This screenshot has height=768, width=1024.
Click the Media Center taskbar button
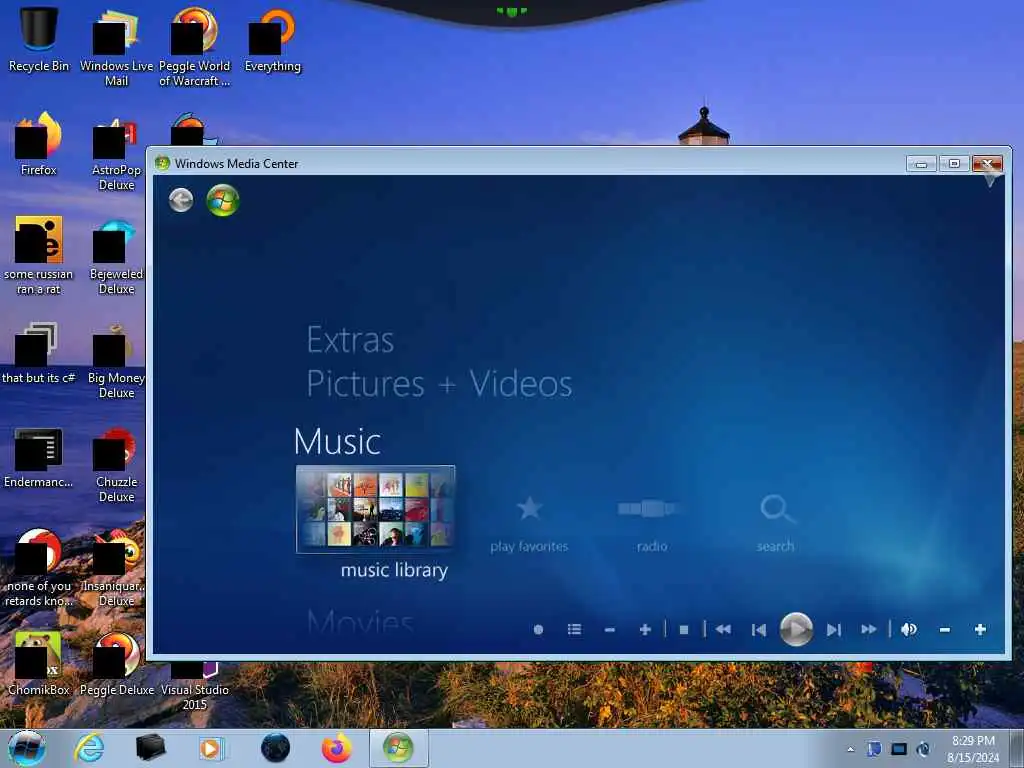click(398, 748)
